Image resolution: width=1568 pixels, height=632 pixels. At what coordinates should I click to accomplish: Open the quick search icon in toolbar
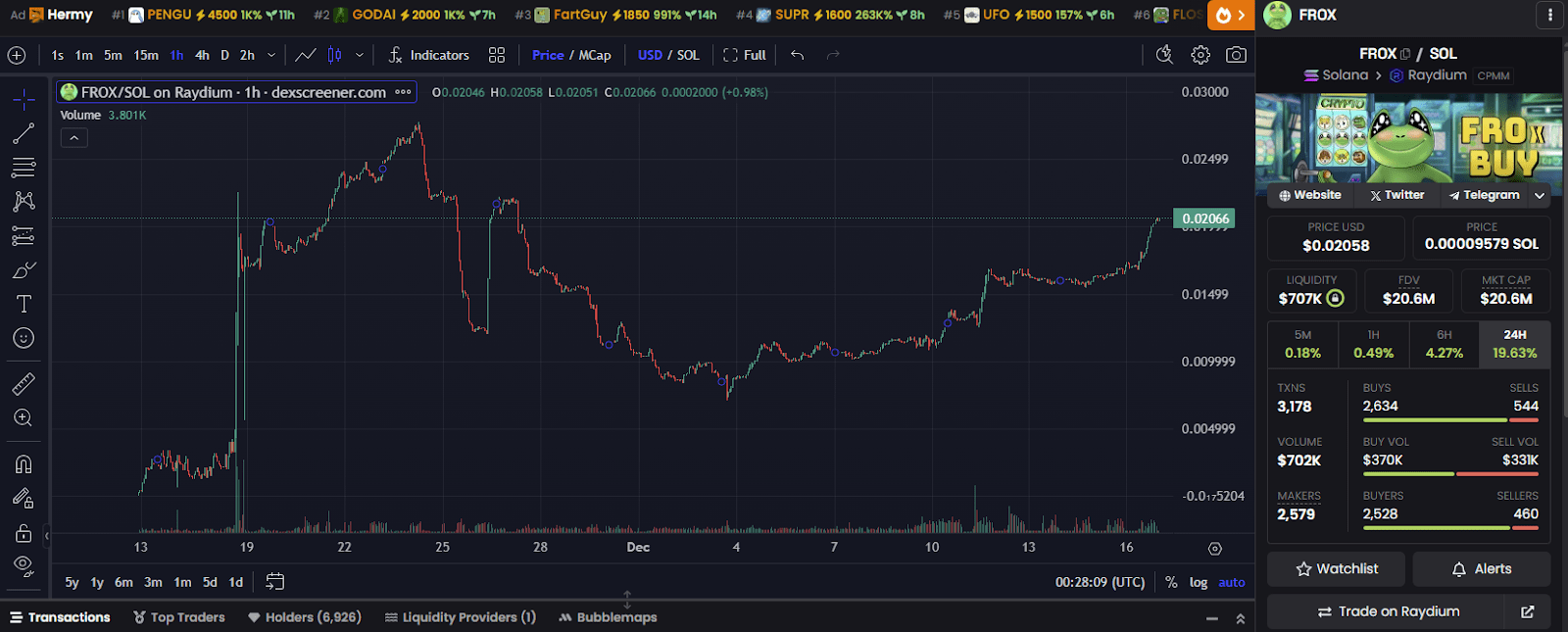(1164, 55)
